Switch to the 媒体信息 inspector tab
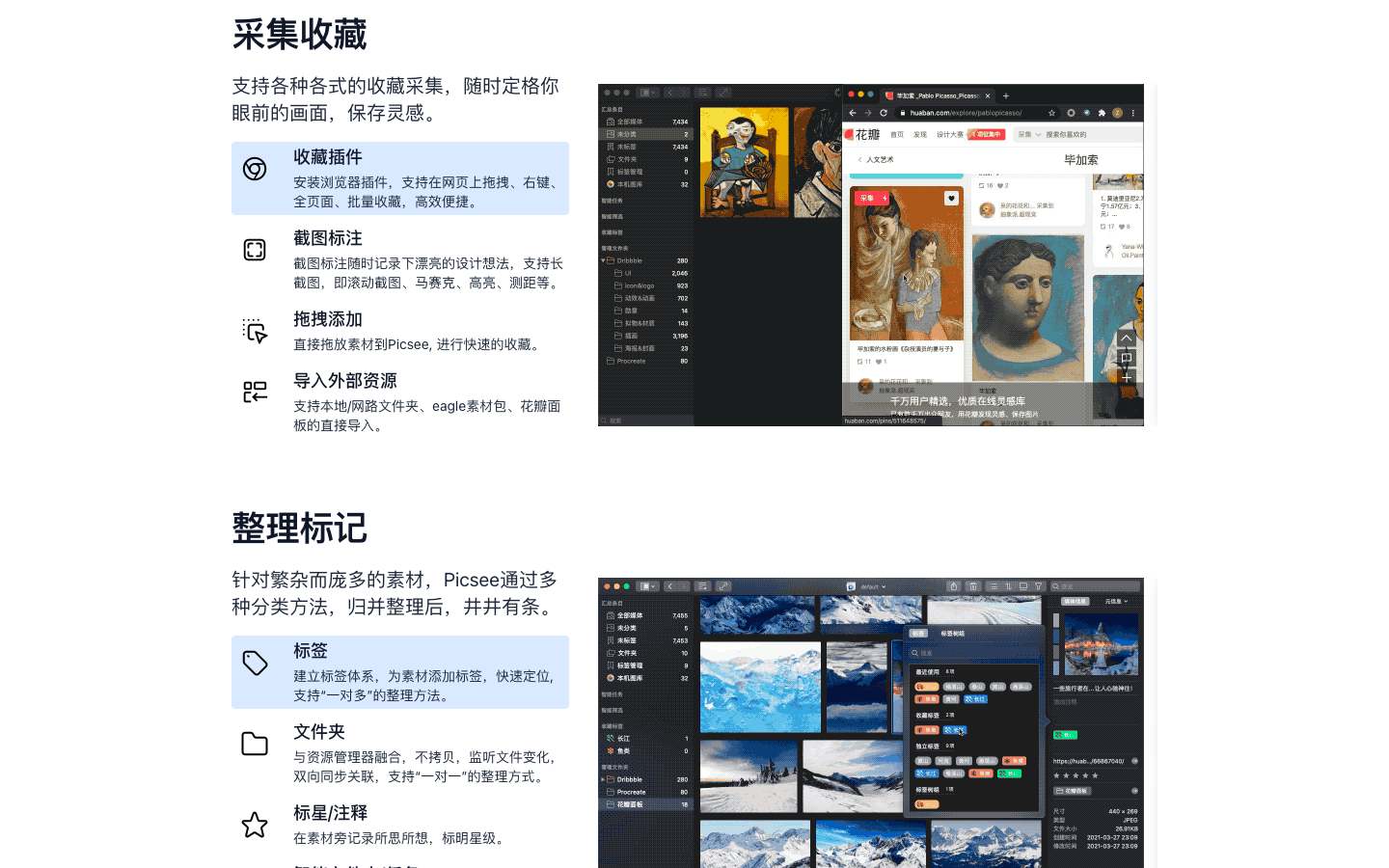The image size is (1389, 868). click(1075, 601)
